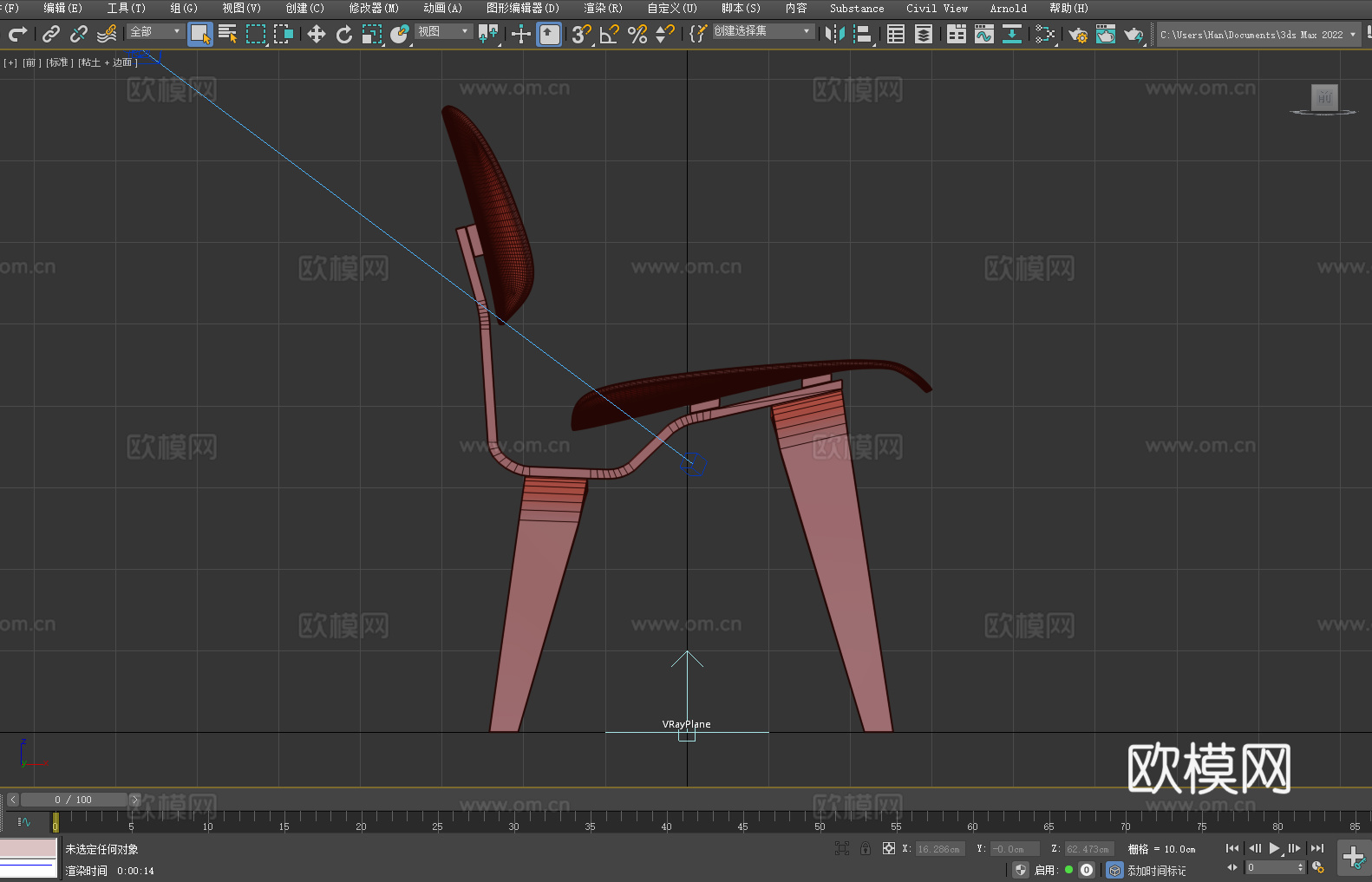Open the Civil View menu
The width and height of the screenshot is (1372, 882).
tap(937, 8)
